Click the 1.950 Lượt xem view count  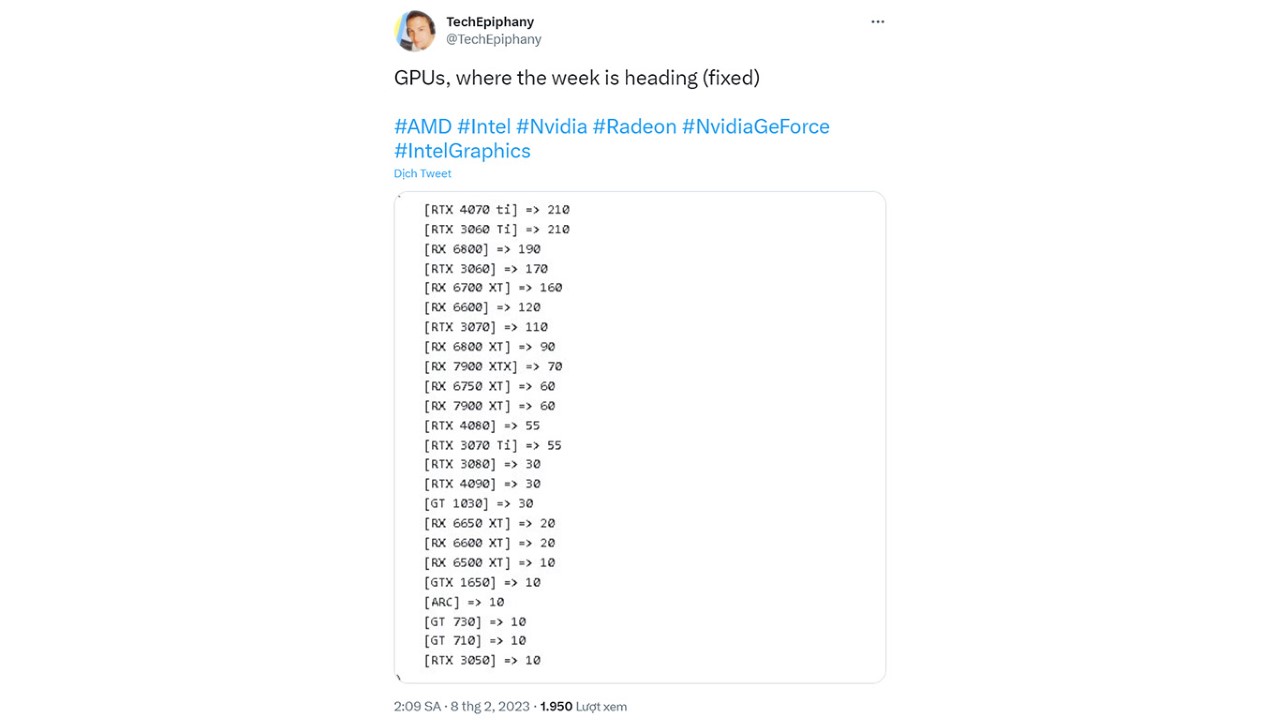[583, 706]
